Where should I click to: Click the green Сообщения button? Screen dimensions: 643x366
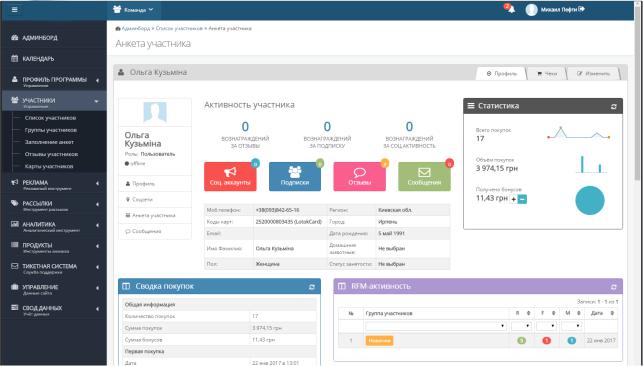point(424,176)
